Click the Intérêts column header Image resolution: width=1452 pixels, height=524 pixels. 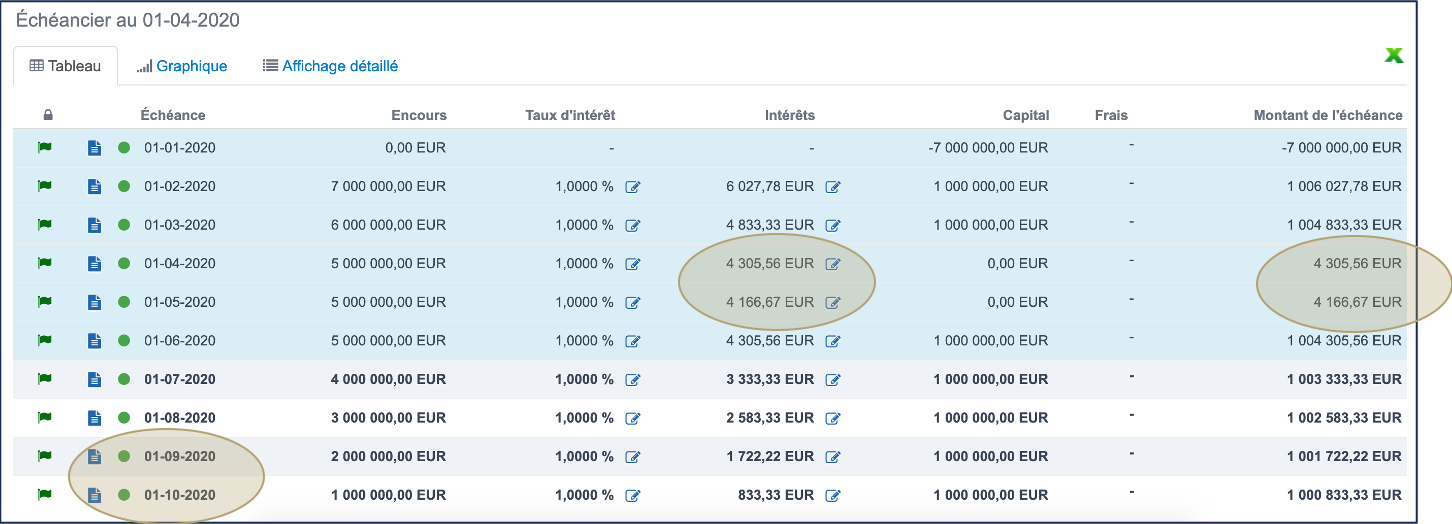[789, 115]
